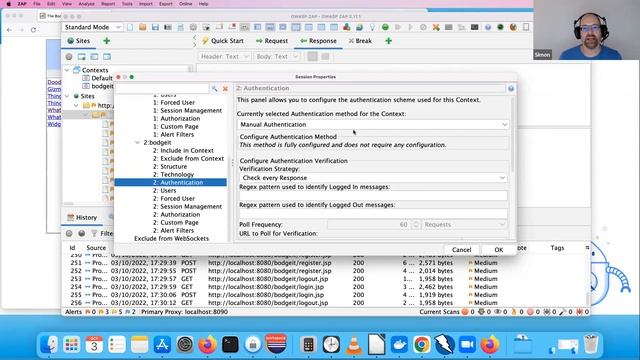Viewport: 640px width, 360px height.
Task: Open Docker whale icon in the Dock
Action: [x=399, y=344]
